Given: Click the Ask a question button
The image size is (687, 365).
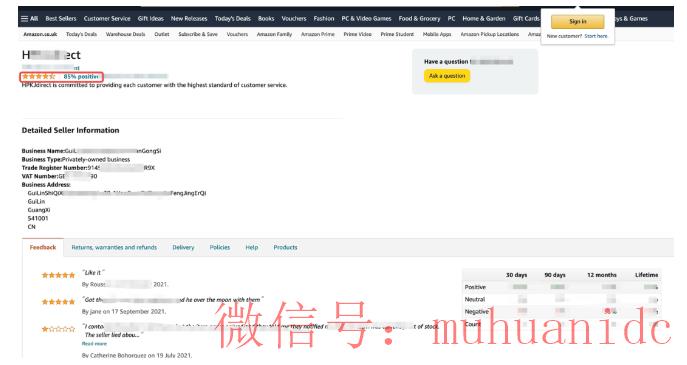Looking at the screenshot, I should click(447, 76).
